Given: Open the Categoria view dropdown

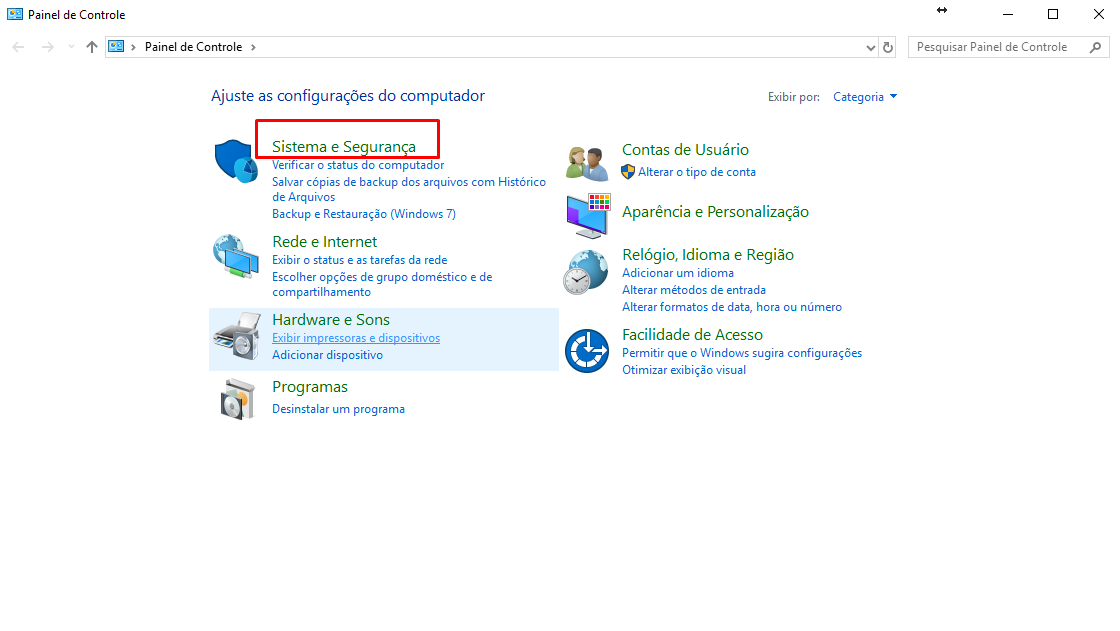Looking at the screenshot, I should click(865, 97).
